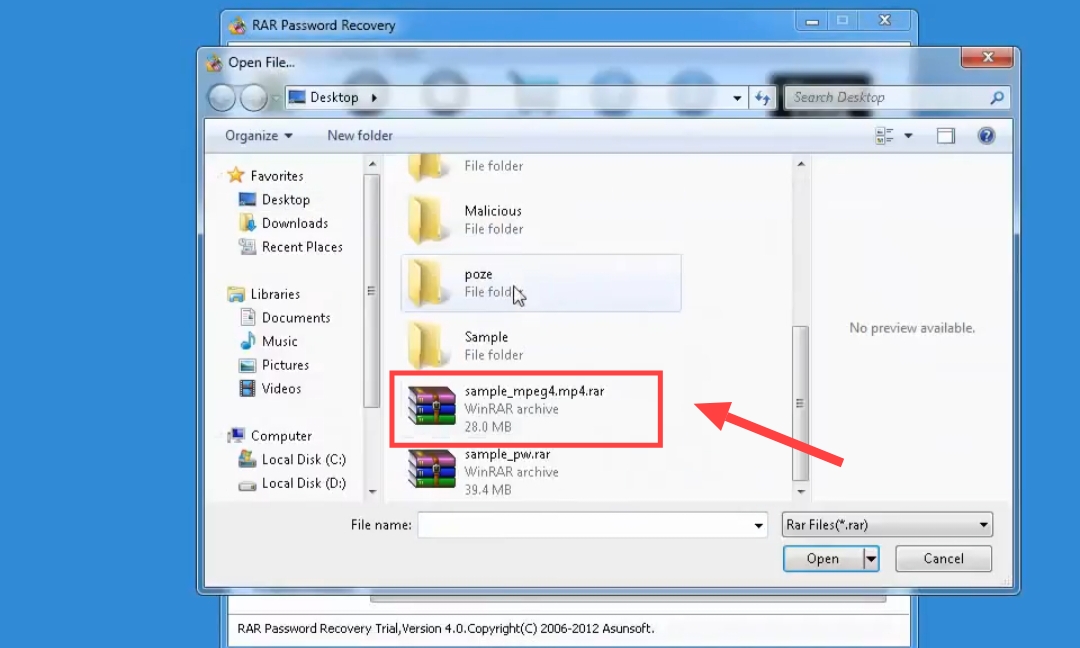The image size is (1080, 648).
Task: Click the Videos film icon
Action: (x=247, y=388)
